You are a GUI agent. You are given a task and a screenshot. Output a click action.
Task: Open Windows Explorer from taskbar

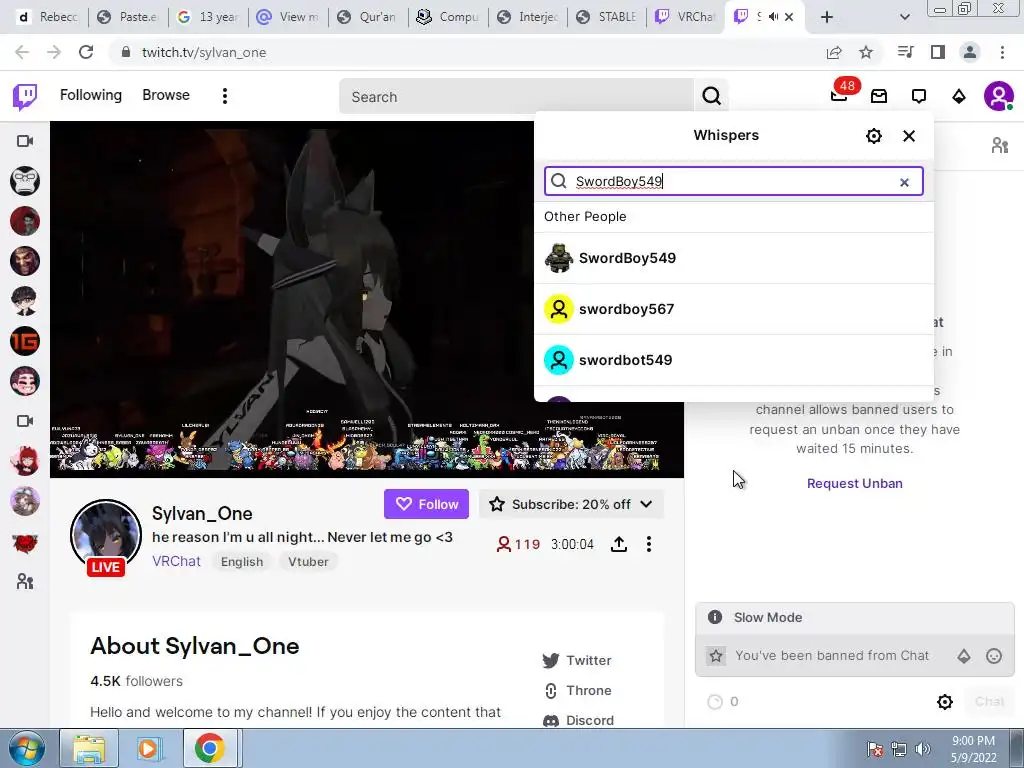89,748
